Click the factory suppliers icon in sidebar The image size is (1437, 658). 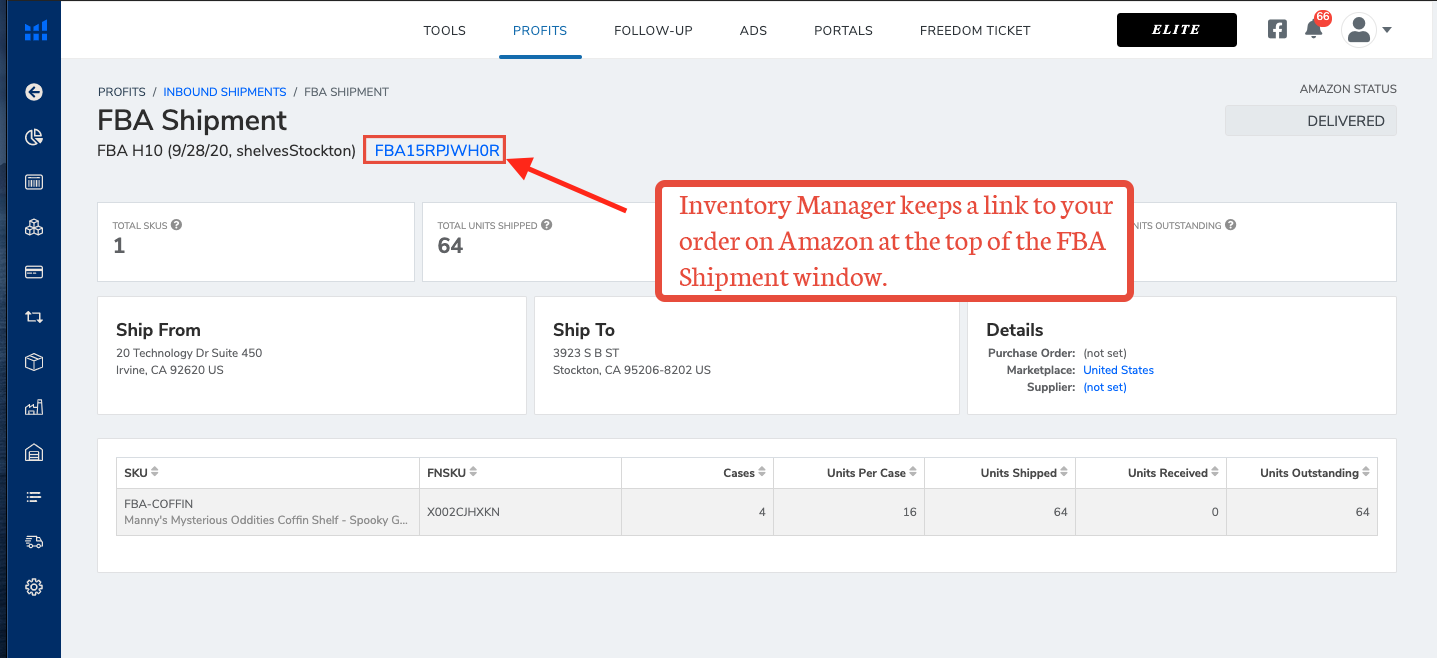(x=34, y=407)
